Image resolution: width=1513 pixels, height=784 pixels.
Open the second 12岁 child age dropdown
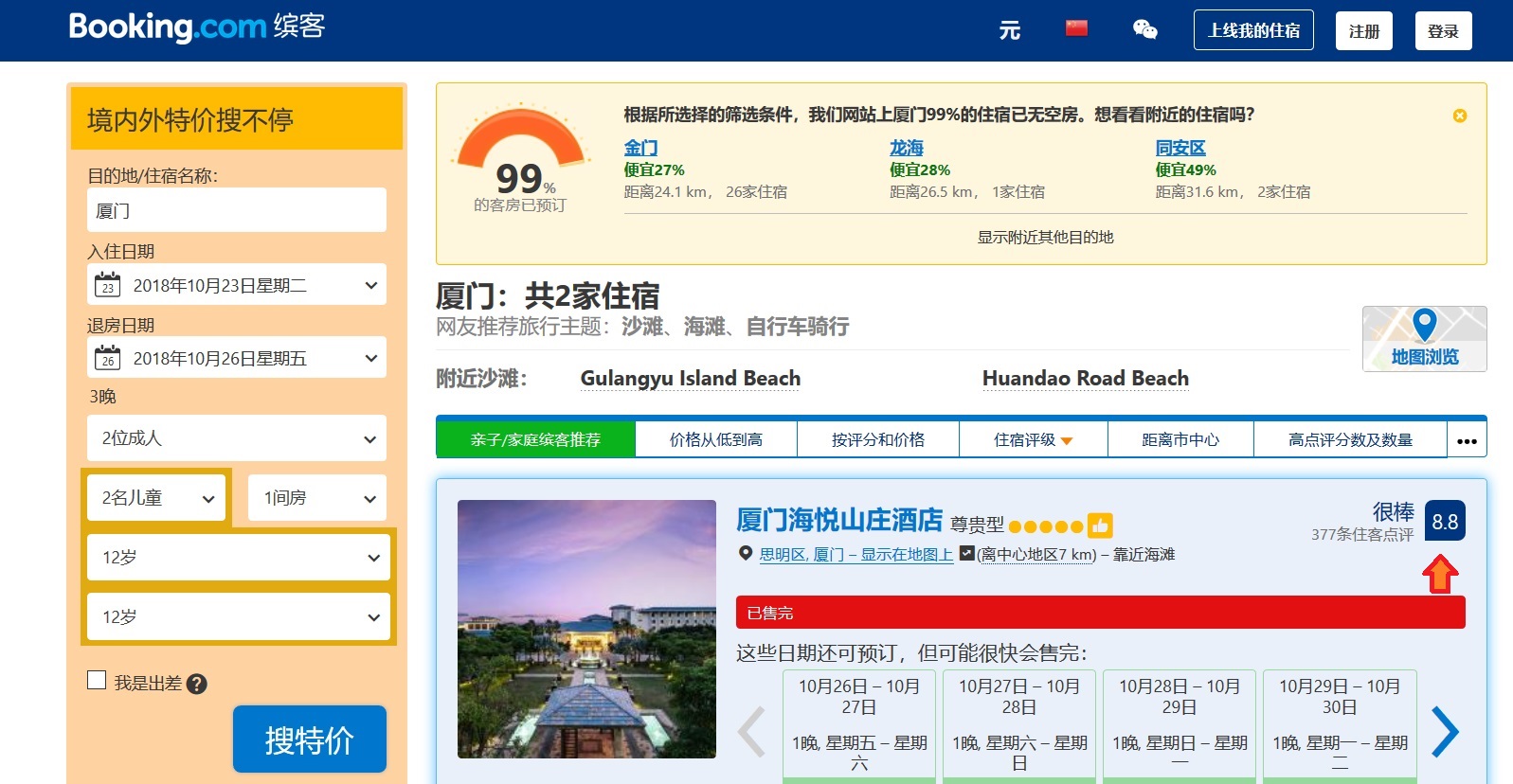[239, 617]
